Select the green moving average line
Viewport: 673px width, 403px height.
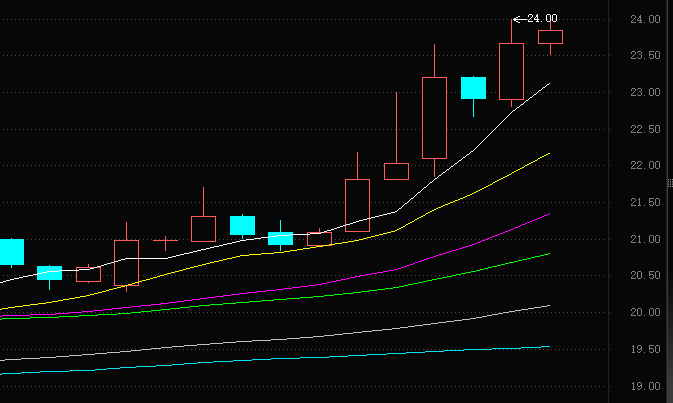[x=275, y=299]
